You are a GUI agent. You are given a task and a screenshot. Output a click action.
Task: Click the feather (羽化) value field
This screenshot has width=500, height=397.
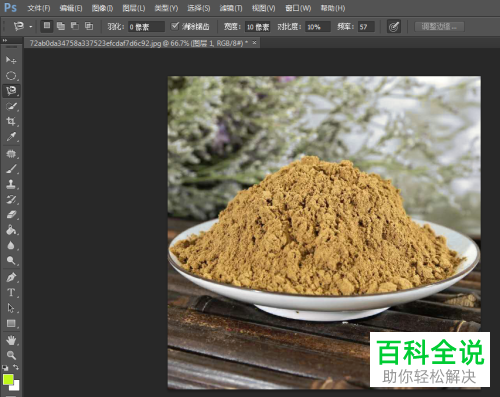click(146, 27)
